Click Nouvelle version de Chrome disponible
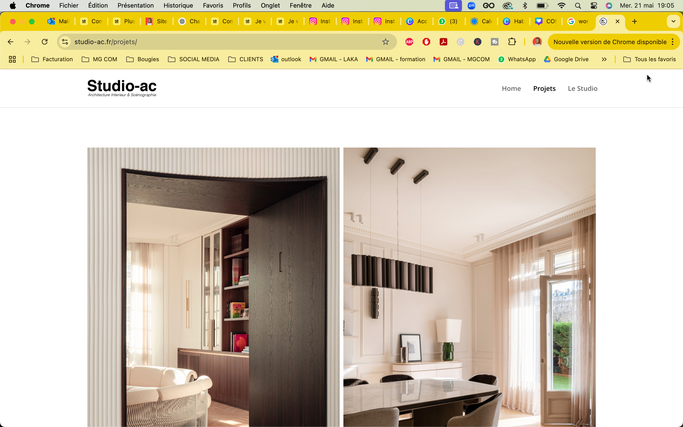Screen dimensions: 683x427 click(x=610, y=42)
